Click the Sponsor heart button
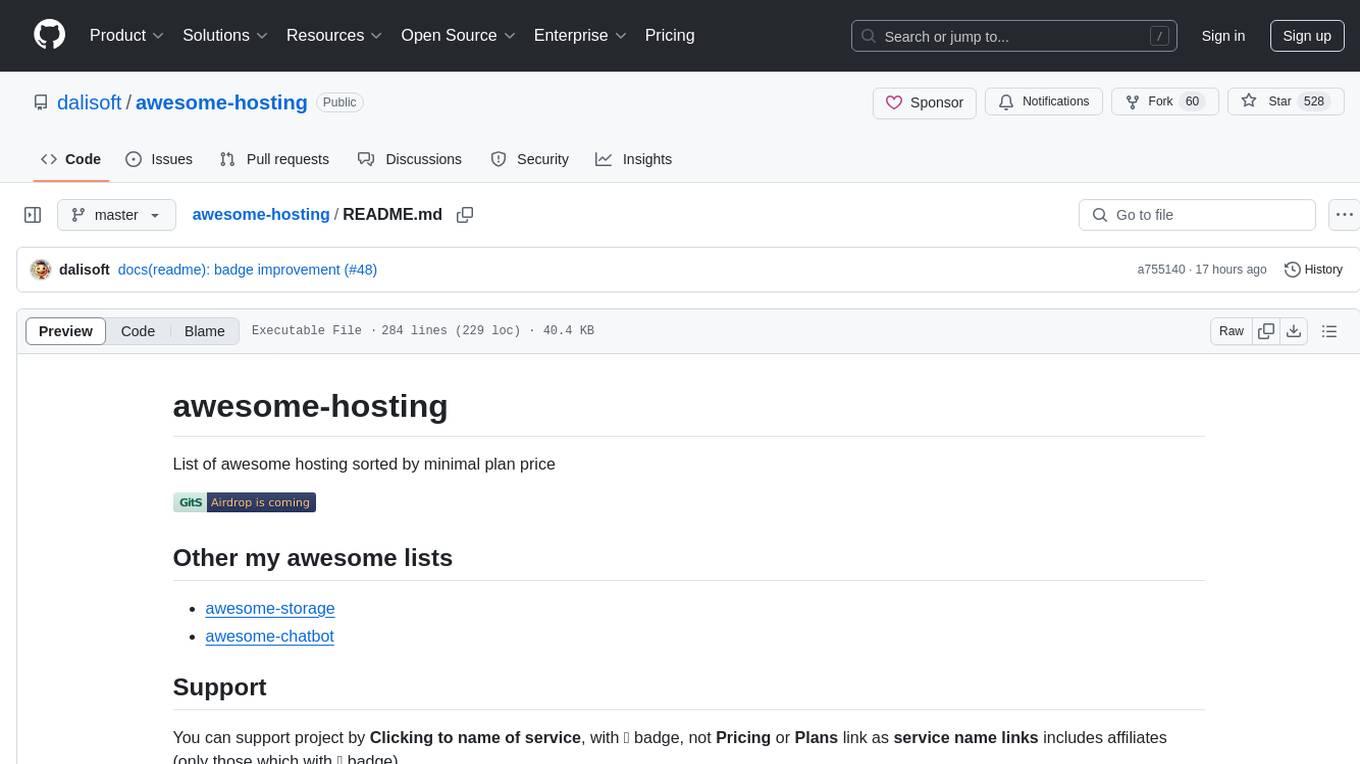 [x=925, y=102]
